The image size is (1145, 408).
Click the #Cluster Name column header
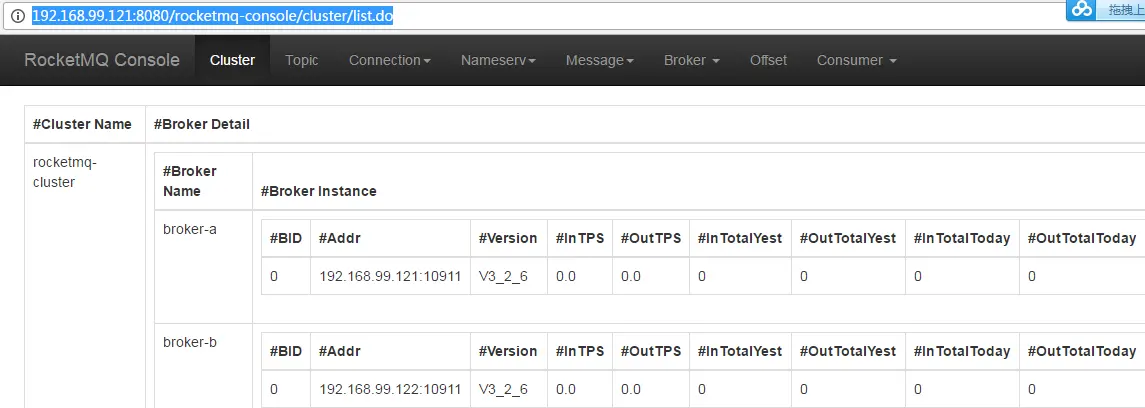pyautogui.click(x=83, y=124)
